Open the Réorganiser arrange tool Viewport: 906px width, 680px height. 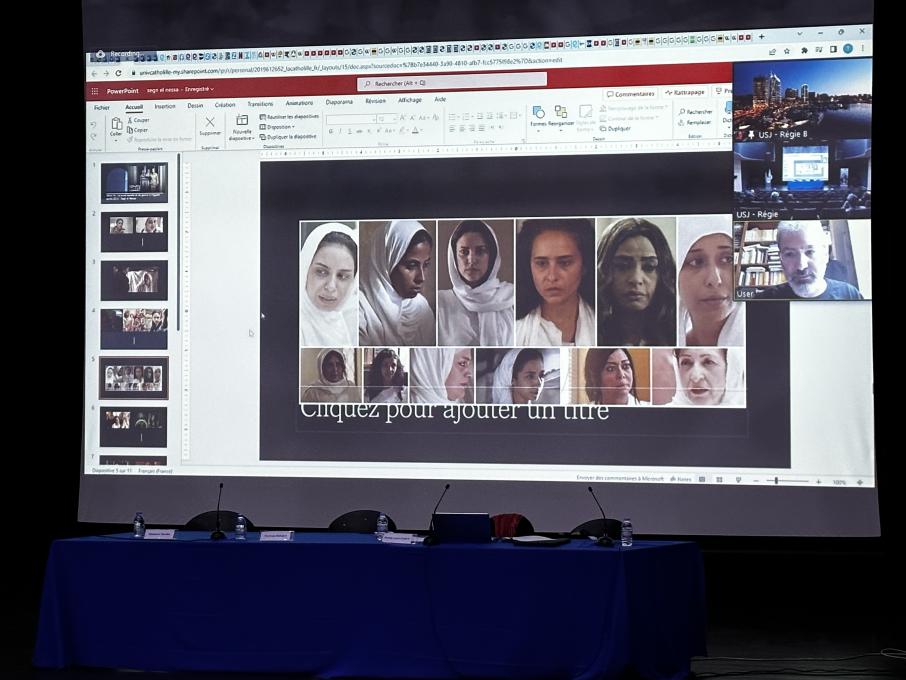coord(560,112)
